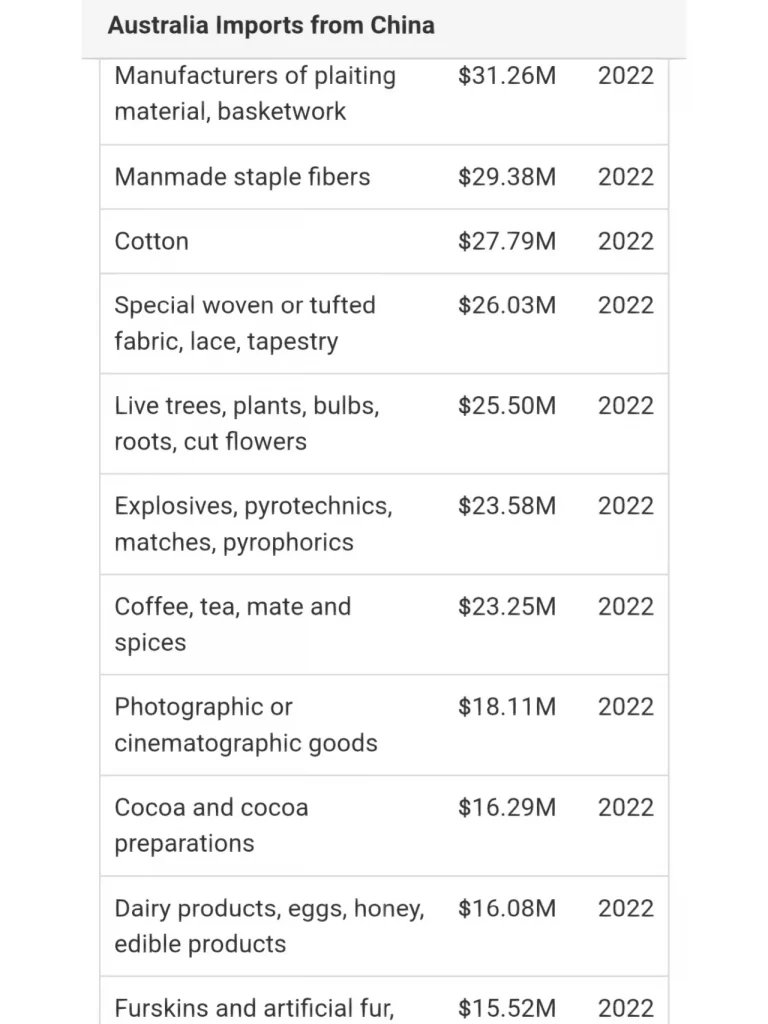This screenshot has height=1024, width=768.
Task: Click the $27.79M Cotton value
Action: click(x=507, y=242)
